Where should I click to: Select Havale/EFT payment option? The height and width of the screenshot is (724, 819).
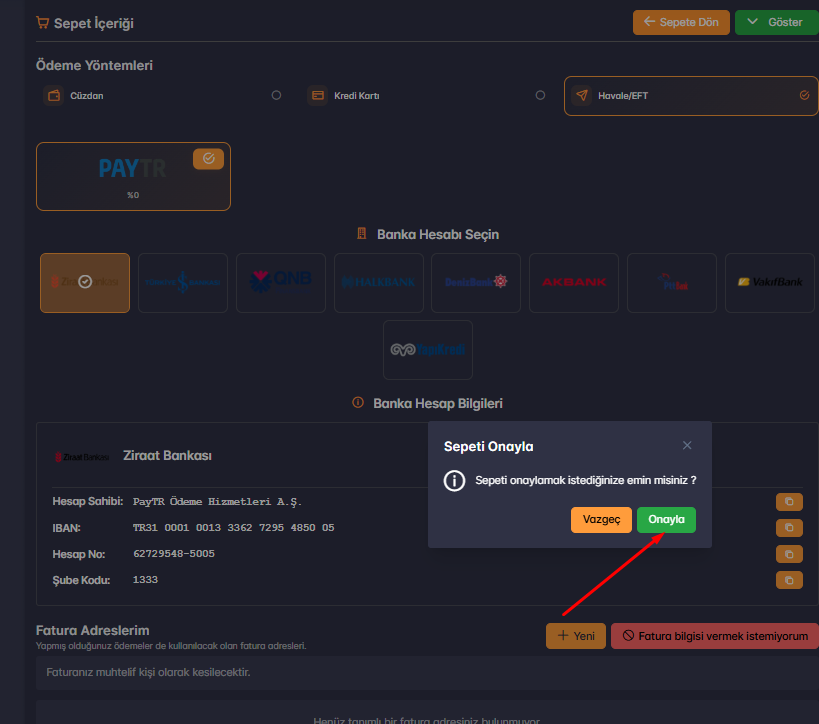coord(691,96)
